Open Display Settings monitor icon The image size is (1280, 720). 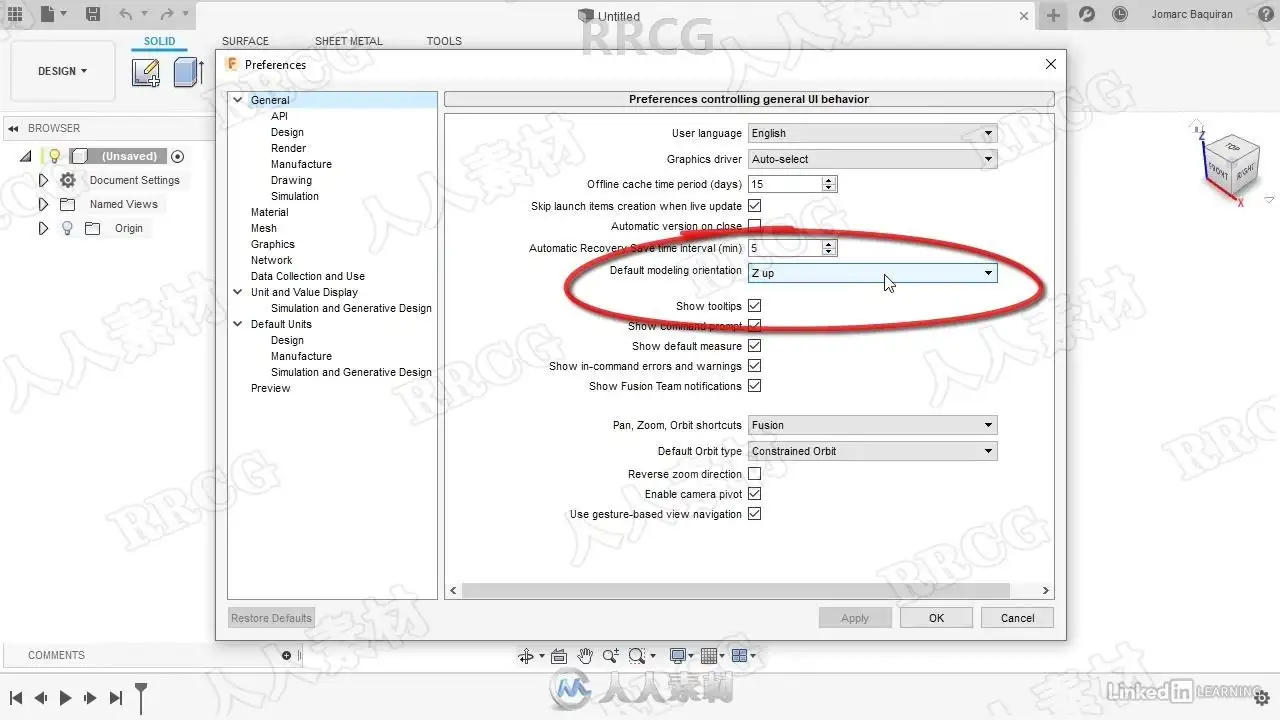678,656
